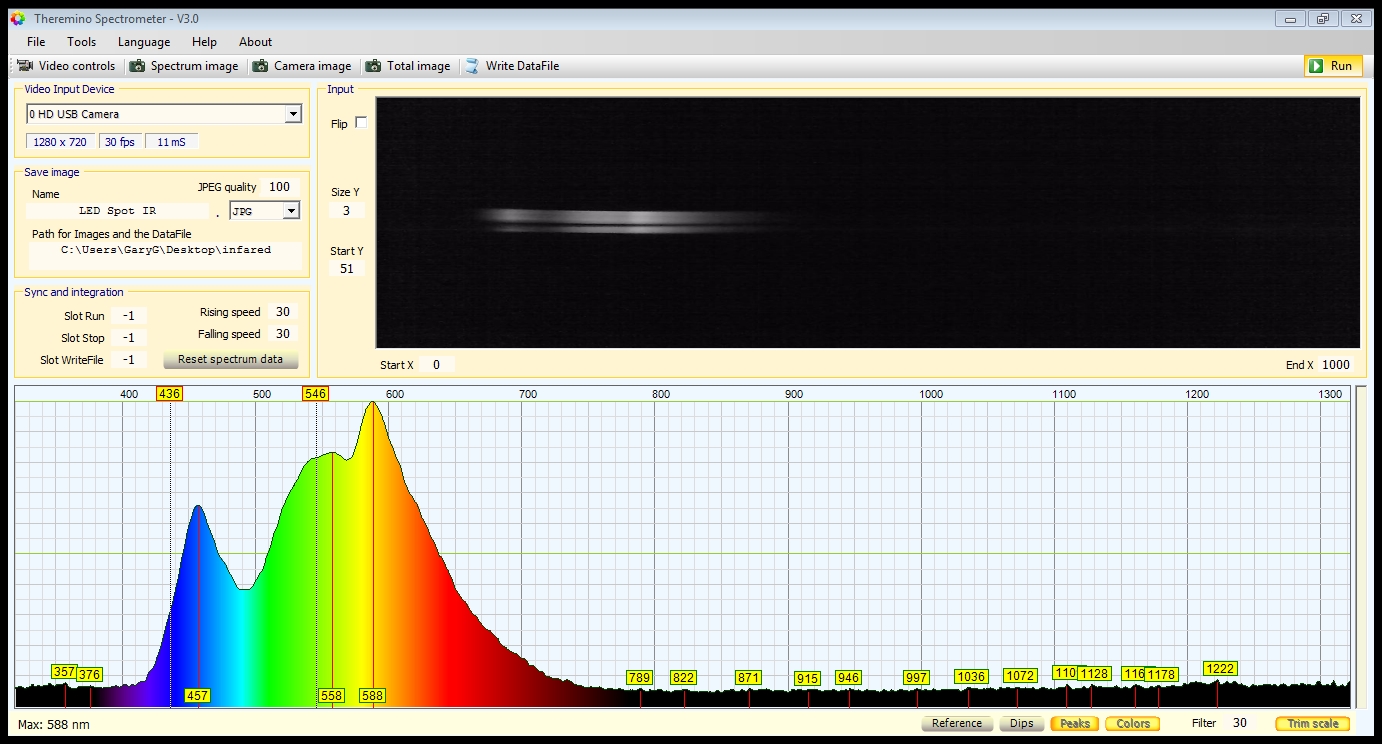Viewport: 1382px width, 744px height.
Task: Click the Reset spectrum data button
Action: pos(230,359)
